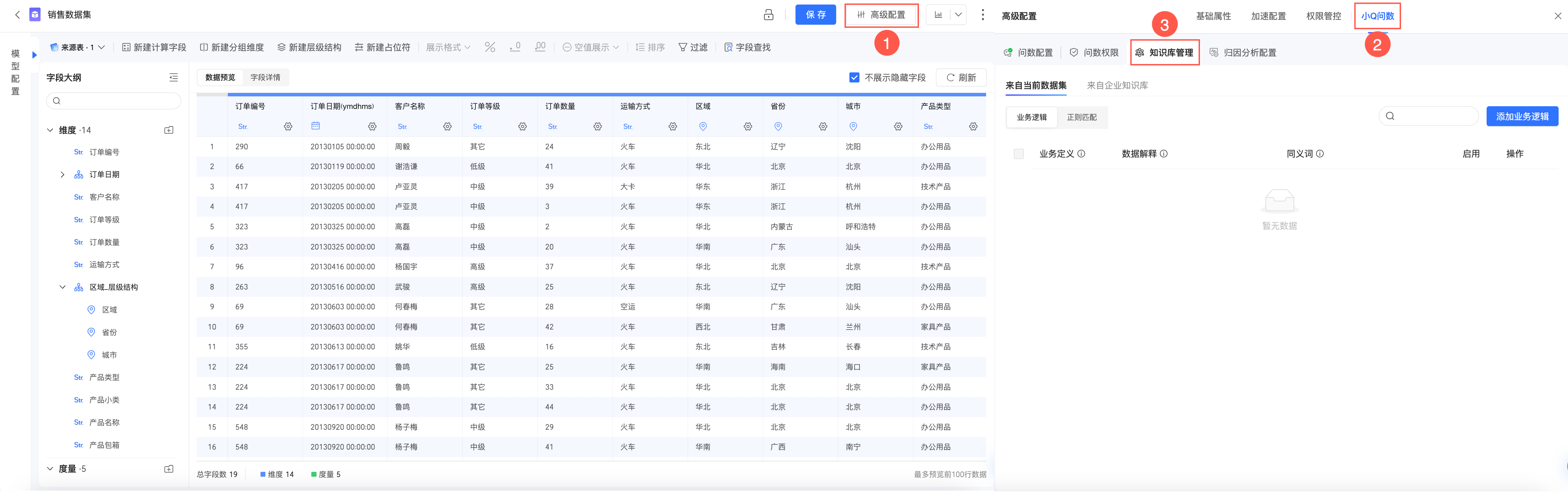Collapse 维度 group
Screen dimensions: 1568x492
tap(50, 130)
